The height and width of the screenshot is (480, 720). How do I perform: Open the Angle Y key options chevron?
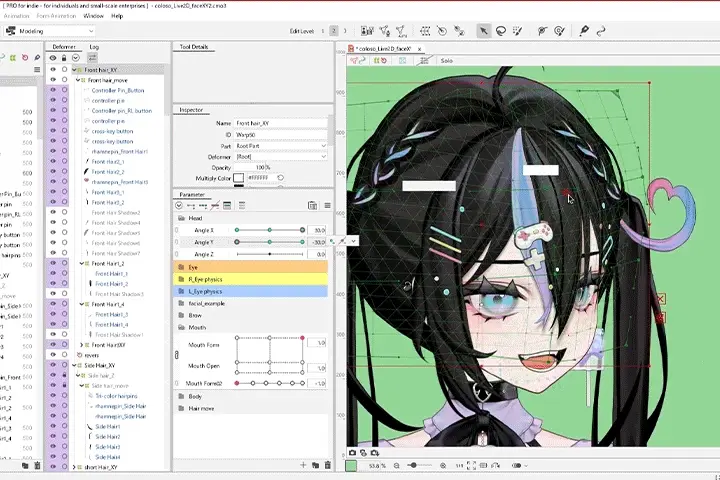(353, 241)
